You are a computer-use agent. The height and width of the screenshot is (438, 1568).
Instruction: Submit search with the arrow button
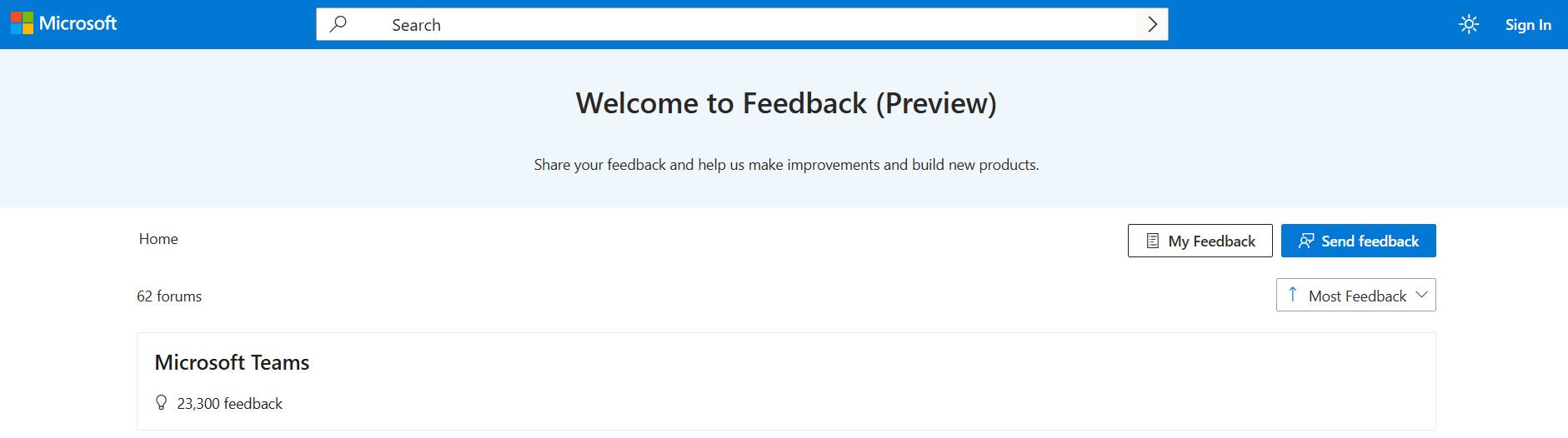click(x=1152, y=24)
